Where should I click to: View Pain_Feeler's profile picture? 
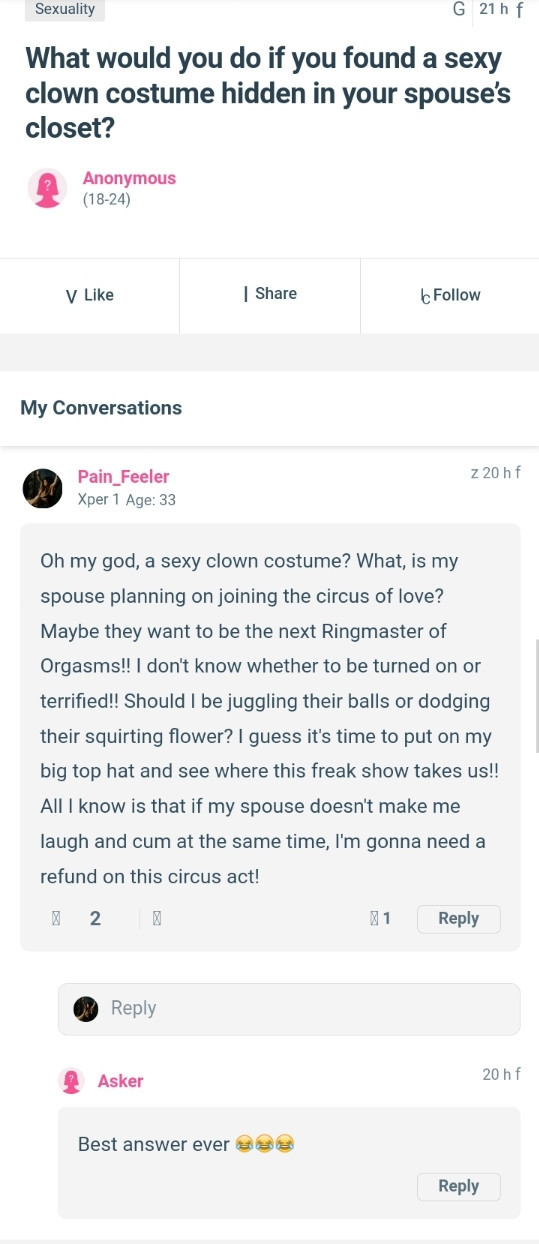42,488
